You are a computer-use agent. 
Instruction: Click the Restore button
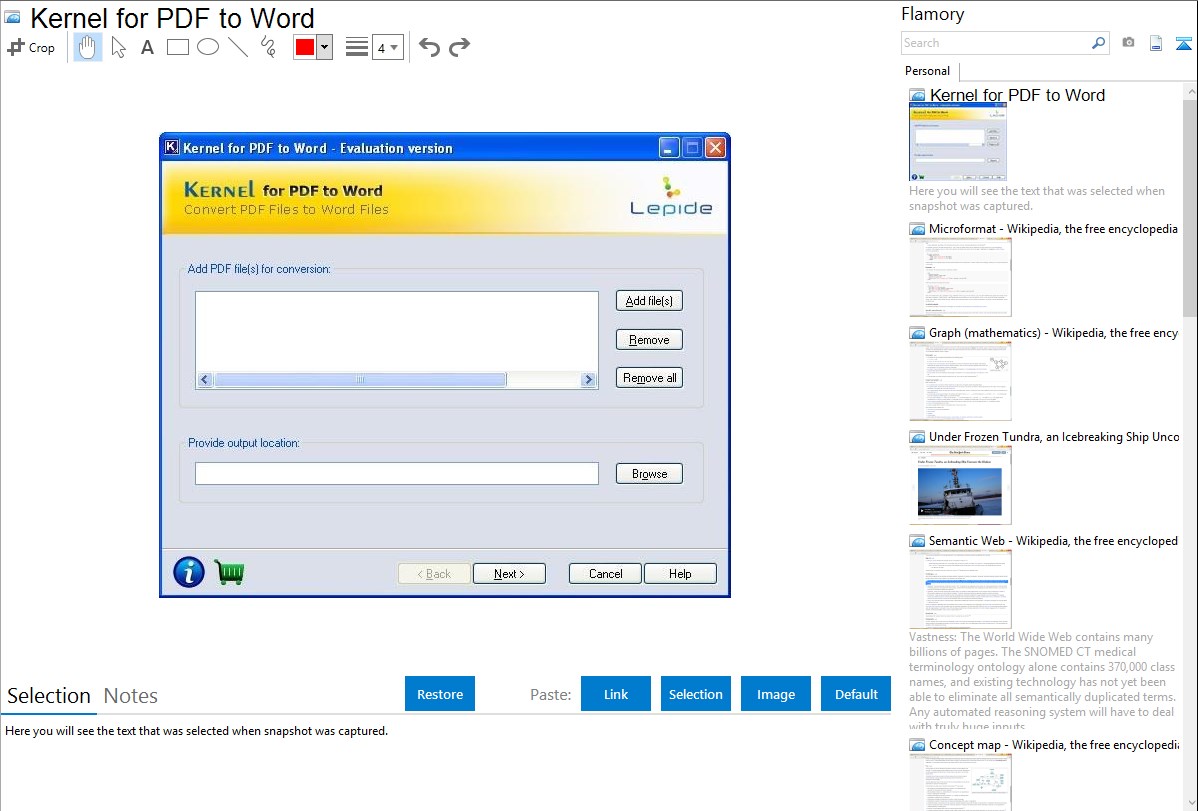click(x=440, y=694)
